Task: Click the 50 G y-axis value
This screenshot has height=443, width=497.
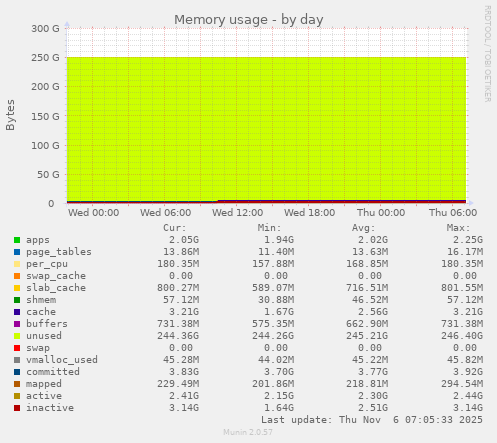Action: coord(48,174)
